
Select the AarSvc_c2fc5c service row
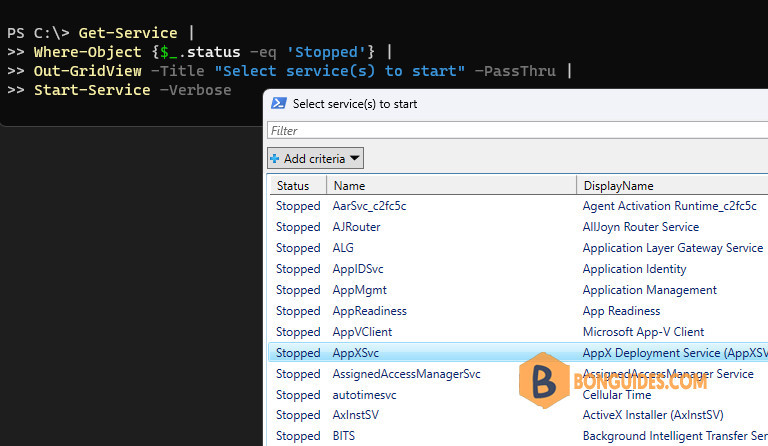[519, 206]
